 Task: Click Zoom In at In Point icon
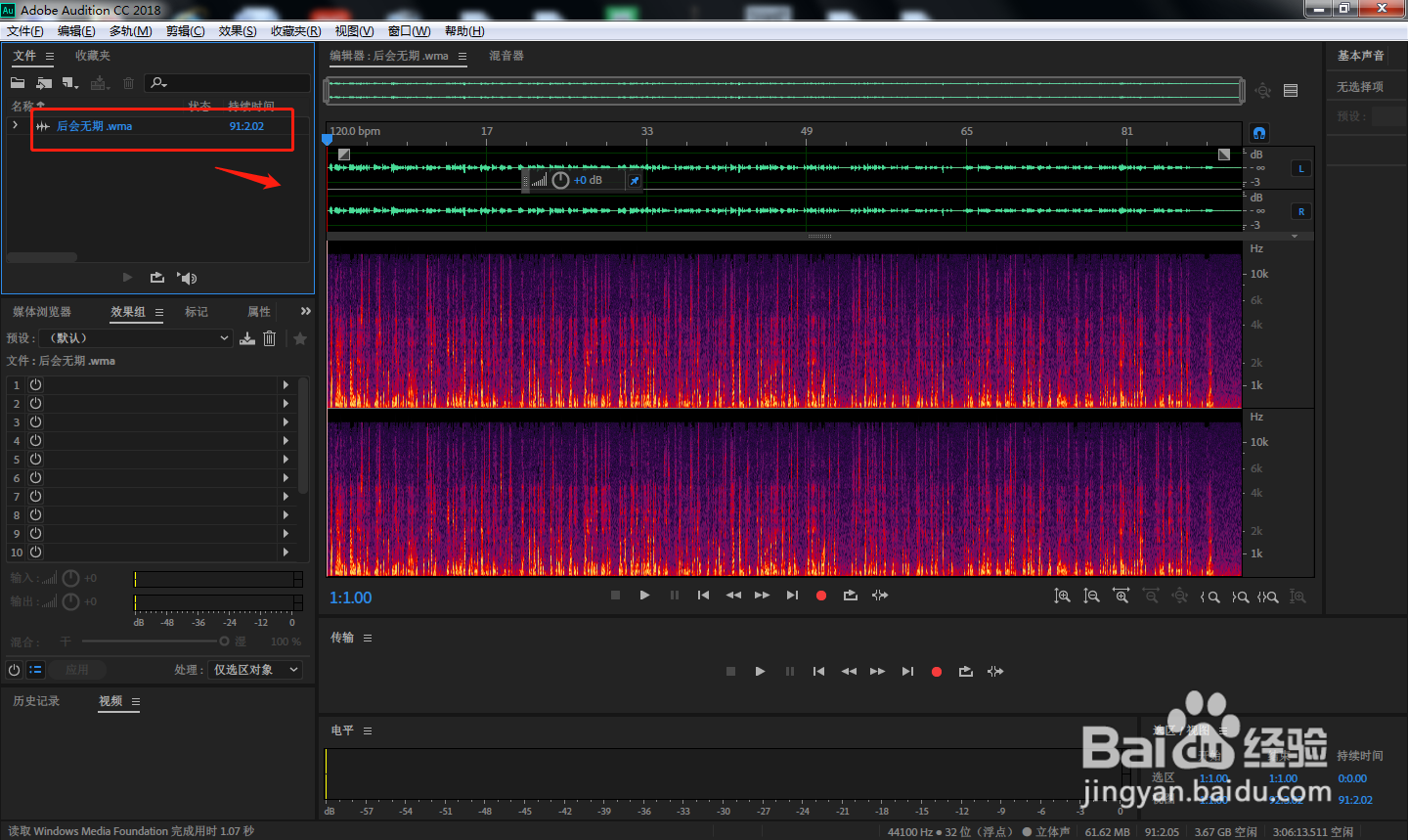[x=1210, y=597]
